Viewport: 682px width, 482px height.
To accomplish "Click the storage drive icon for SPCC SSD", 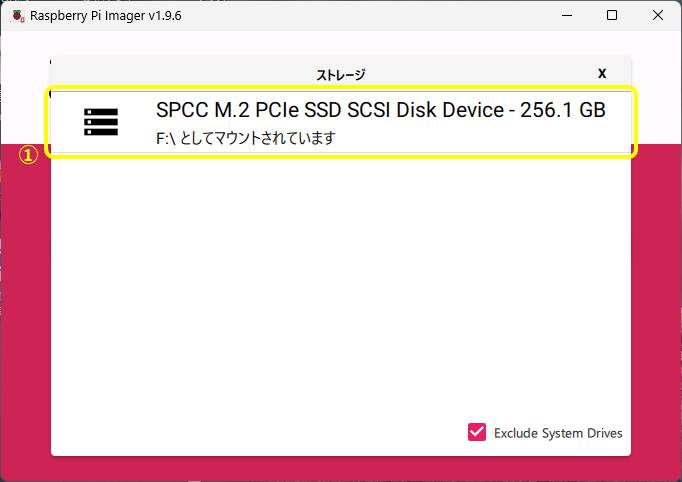I will tap(101, 122).
